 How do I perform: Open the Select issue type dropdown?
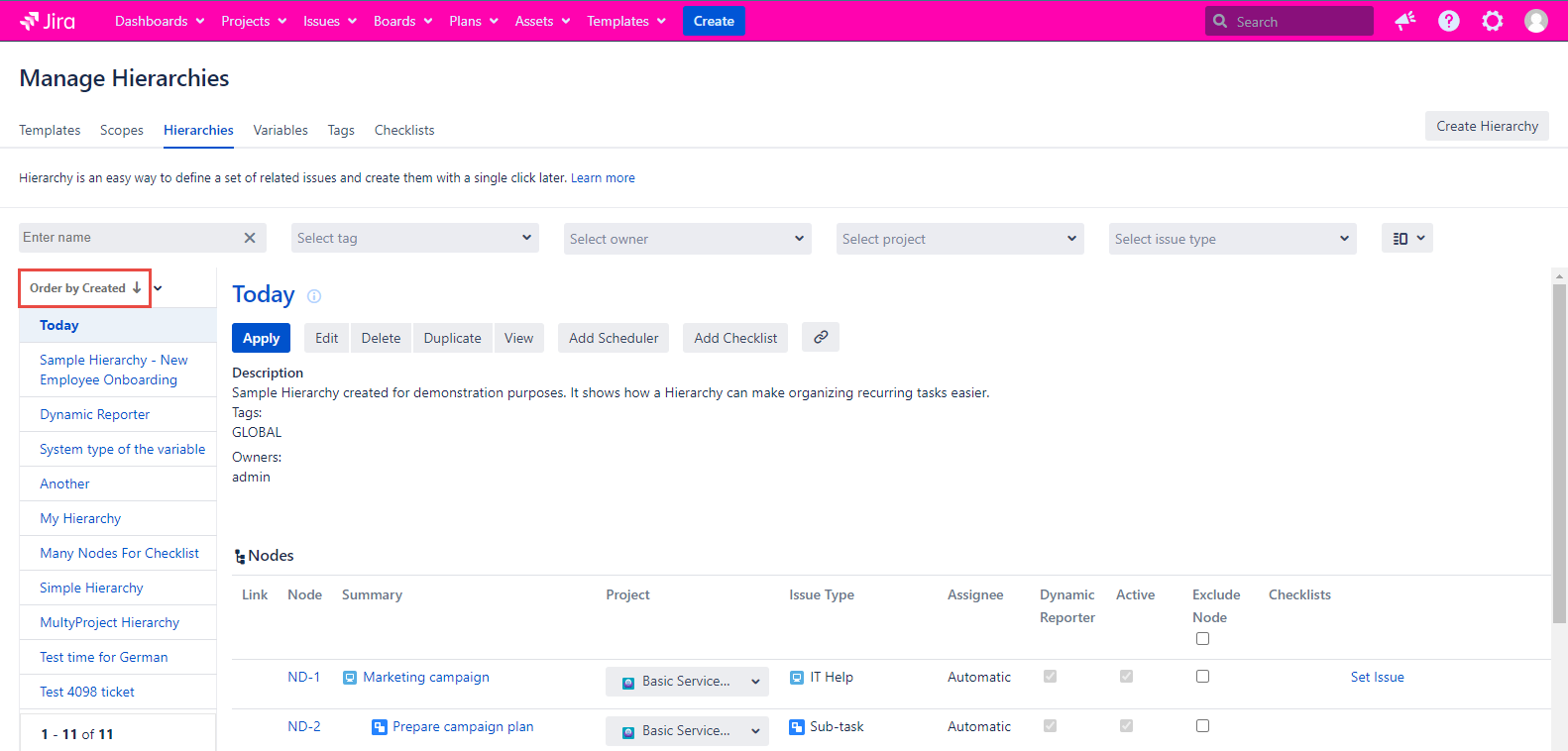click(x=1232, y=239)
